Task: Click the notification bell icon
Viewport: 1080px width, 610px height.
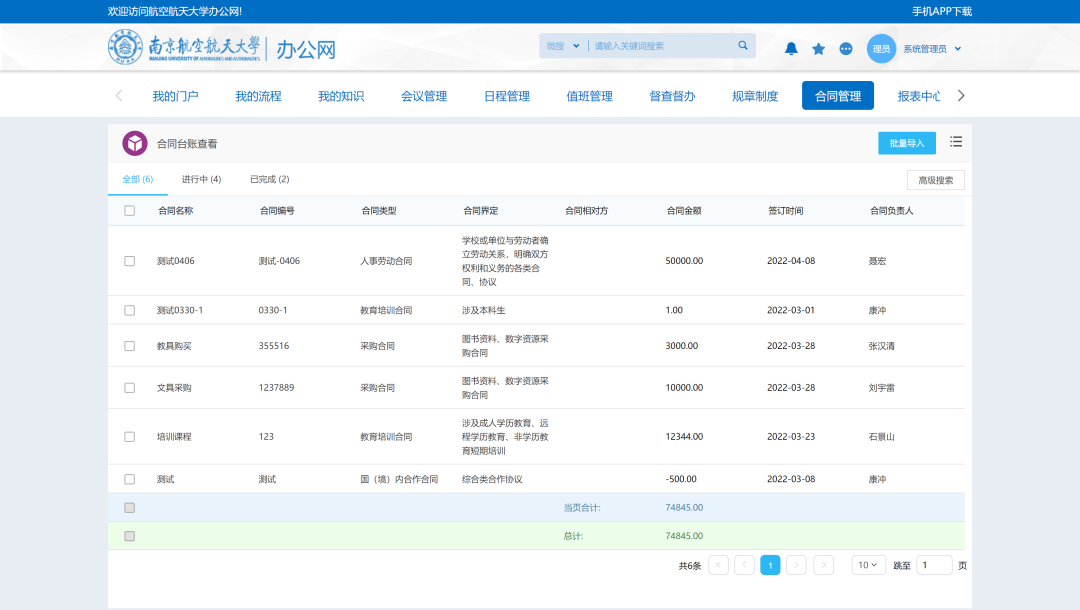Action: (791, 48)
